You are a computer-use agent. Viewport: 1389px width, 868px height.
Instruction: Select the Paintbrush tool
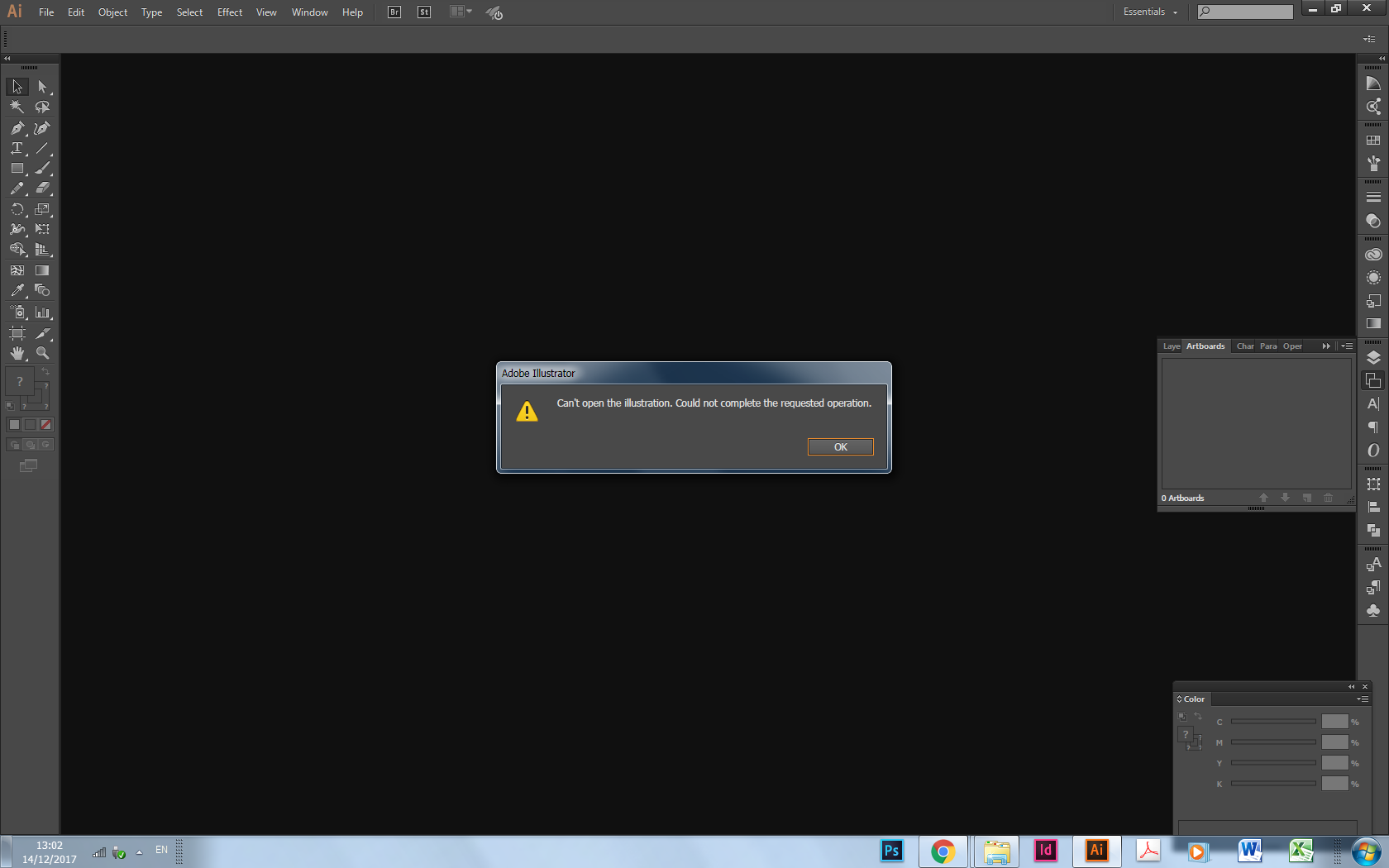point(42,168)
